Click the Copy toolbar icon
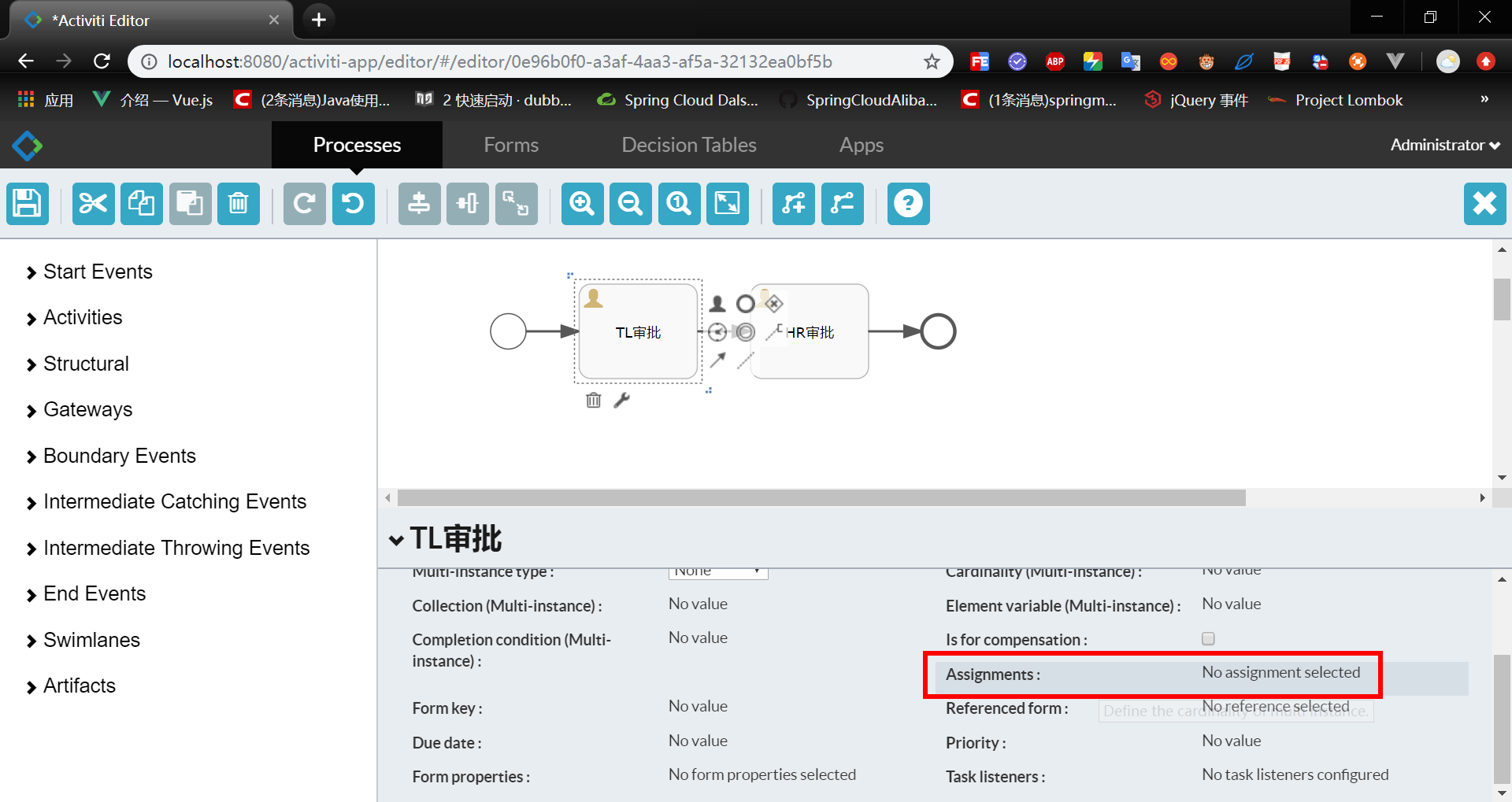This screenshot has height=802, width=1512. pos(142,204)
